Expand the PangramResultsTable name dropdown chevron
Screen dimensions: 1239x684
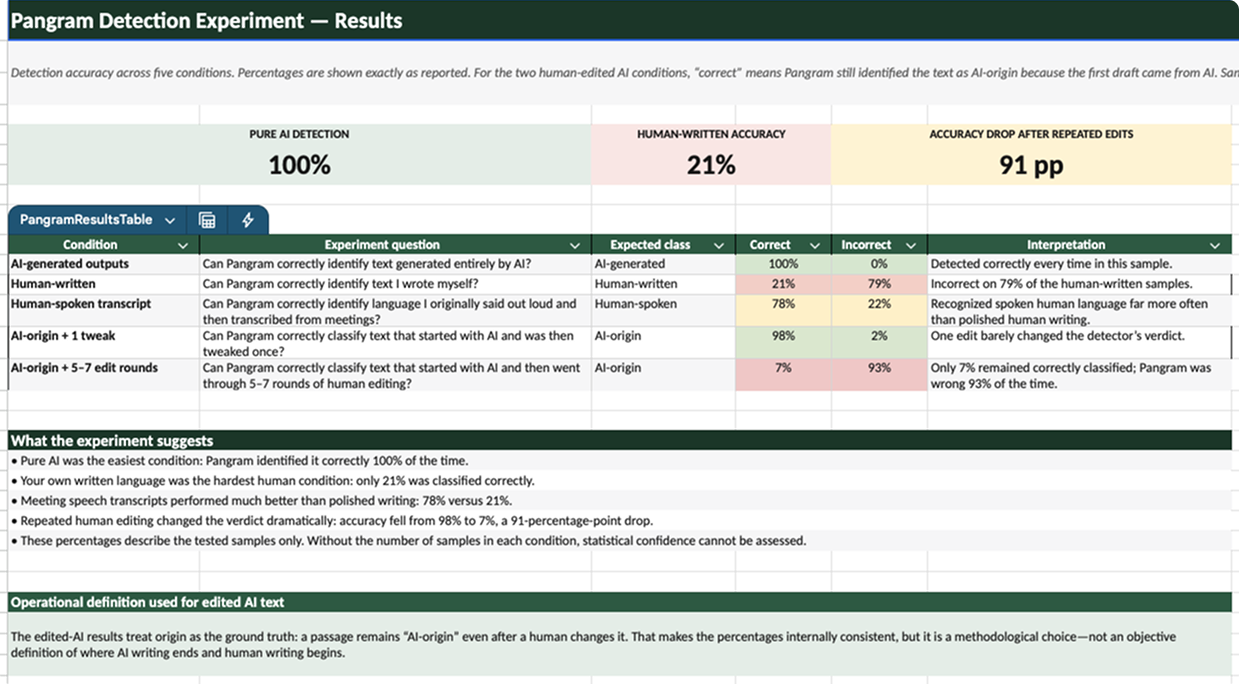click(x=170, y=220)
